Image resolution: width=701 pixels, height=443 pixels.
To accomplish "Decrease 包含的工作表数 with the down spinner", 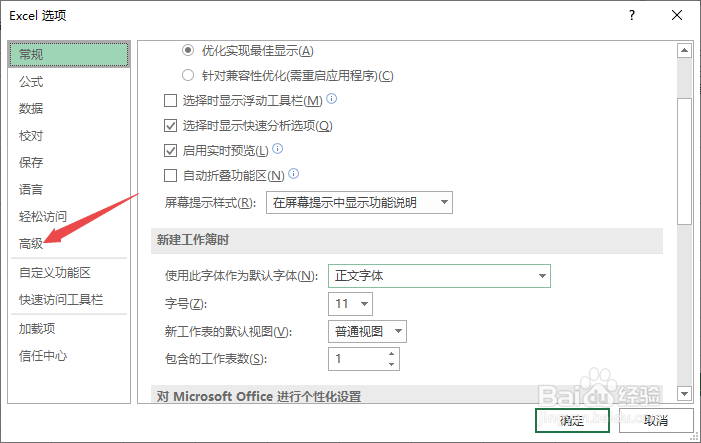I will coord(391,364).
